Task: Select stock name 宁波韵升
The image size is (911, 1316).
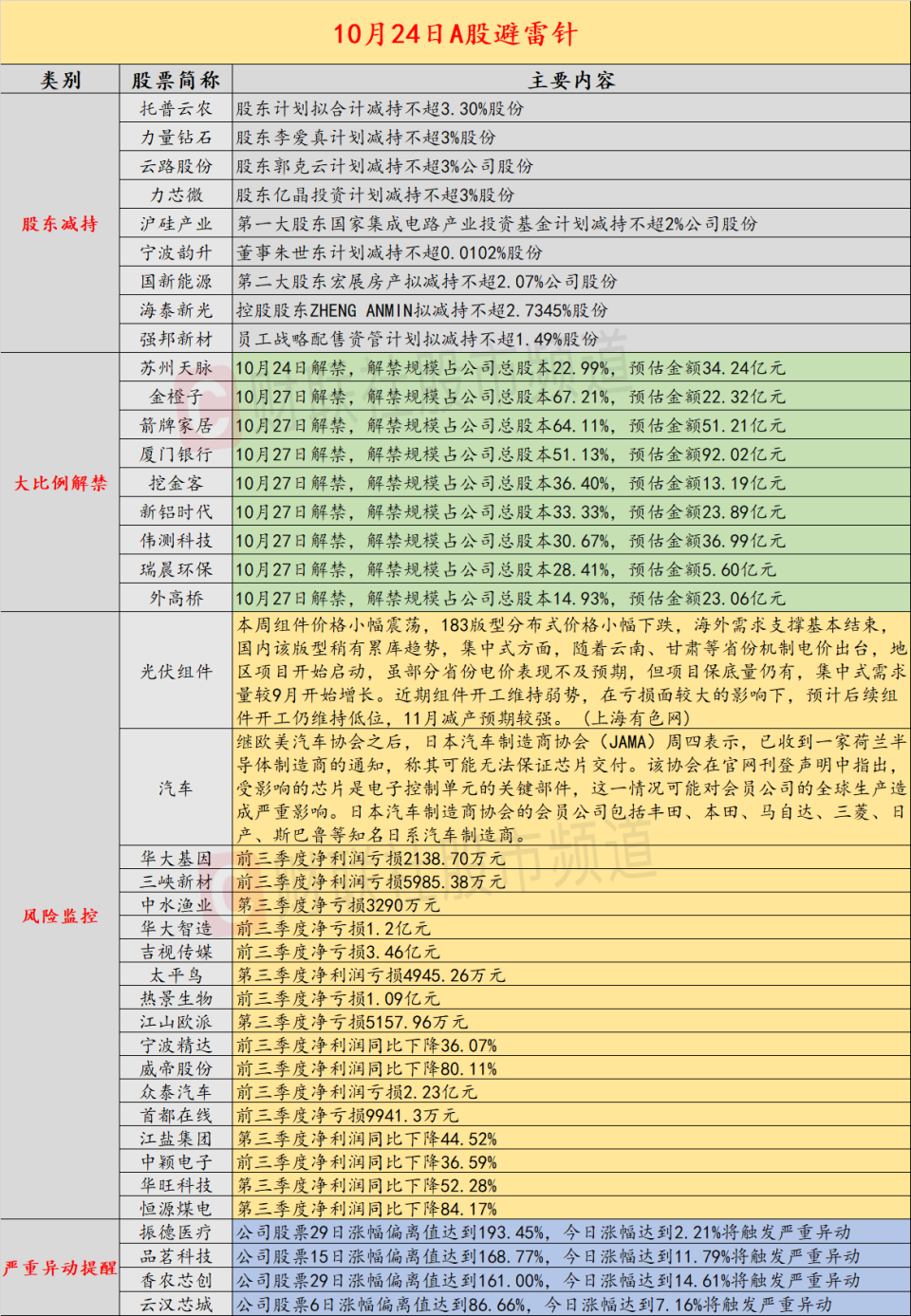Action: (176, 252)
